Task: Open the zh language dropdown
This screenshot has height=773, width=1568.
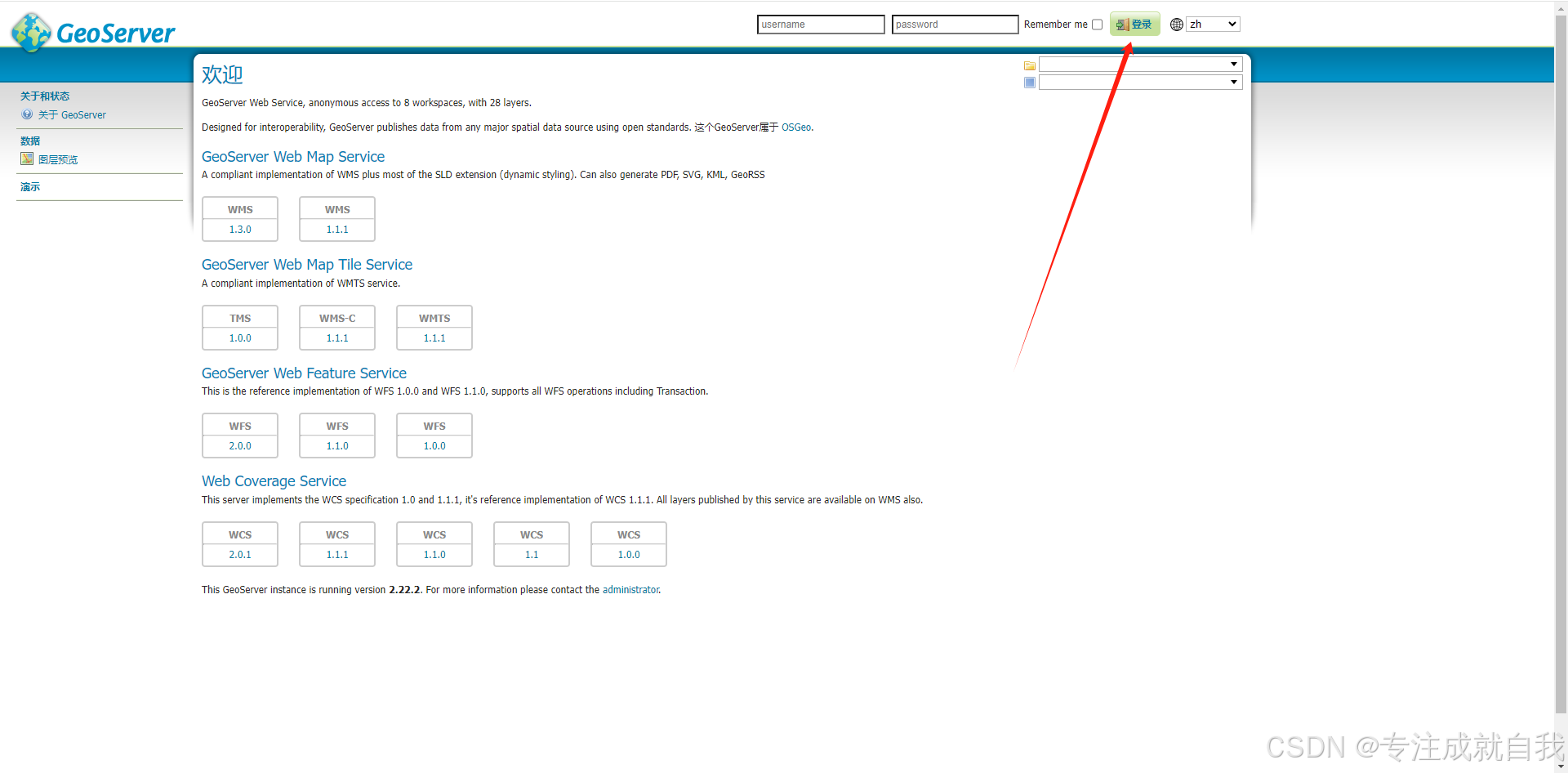Action: pos(1214,25)
